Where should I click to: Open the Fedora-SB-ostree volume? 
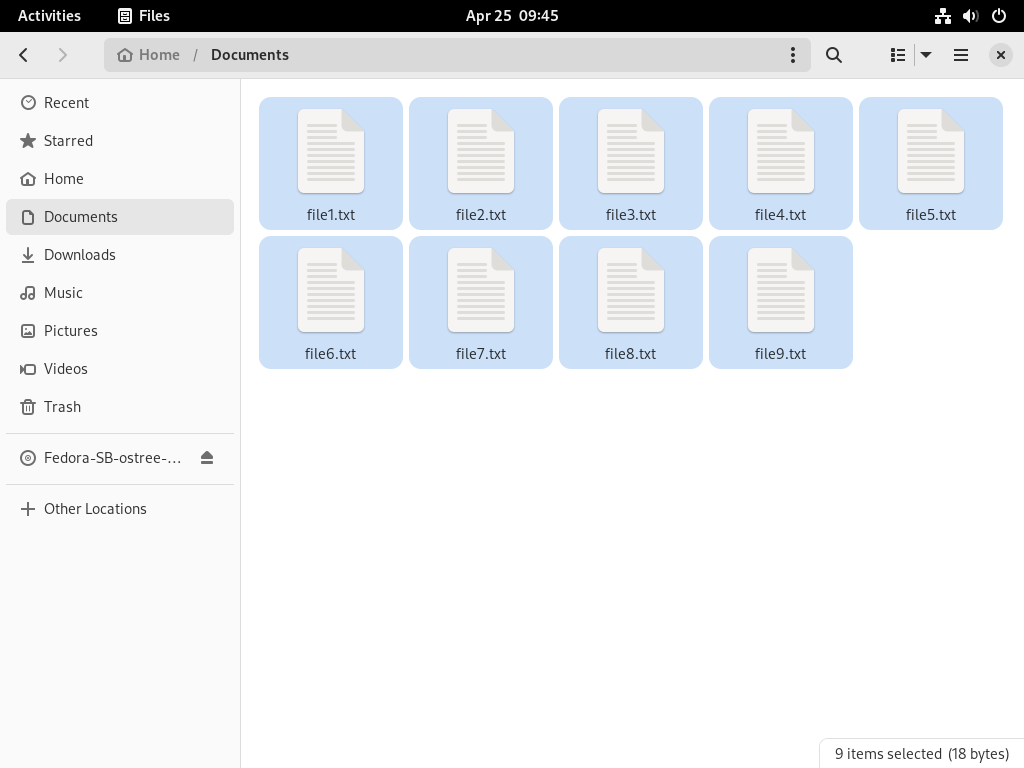112,458
